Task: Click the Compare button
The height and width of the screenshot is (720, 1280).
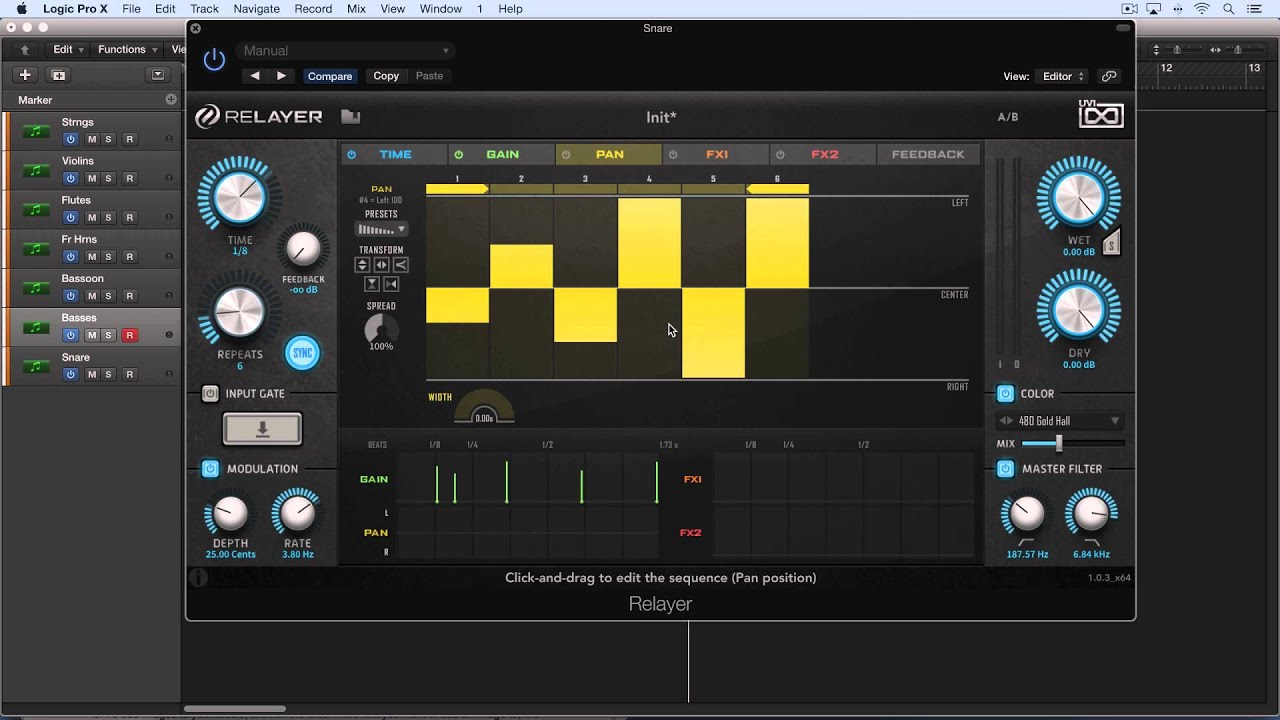Action: (330, 76)
